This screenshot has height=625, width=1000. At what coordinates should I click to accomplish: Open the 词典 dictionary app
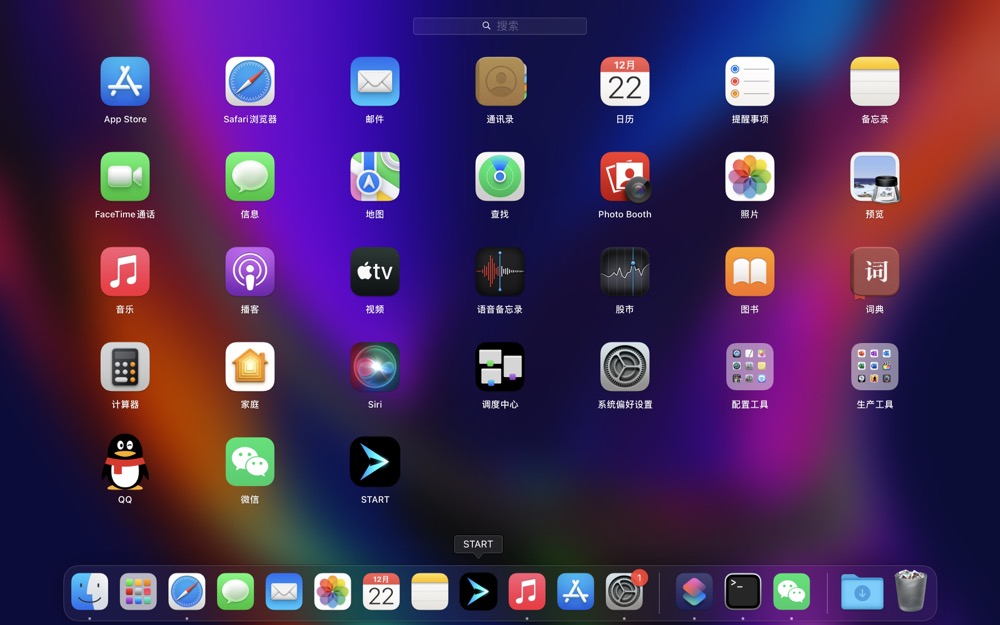(x=875, y=272)
